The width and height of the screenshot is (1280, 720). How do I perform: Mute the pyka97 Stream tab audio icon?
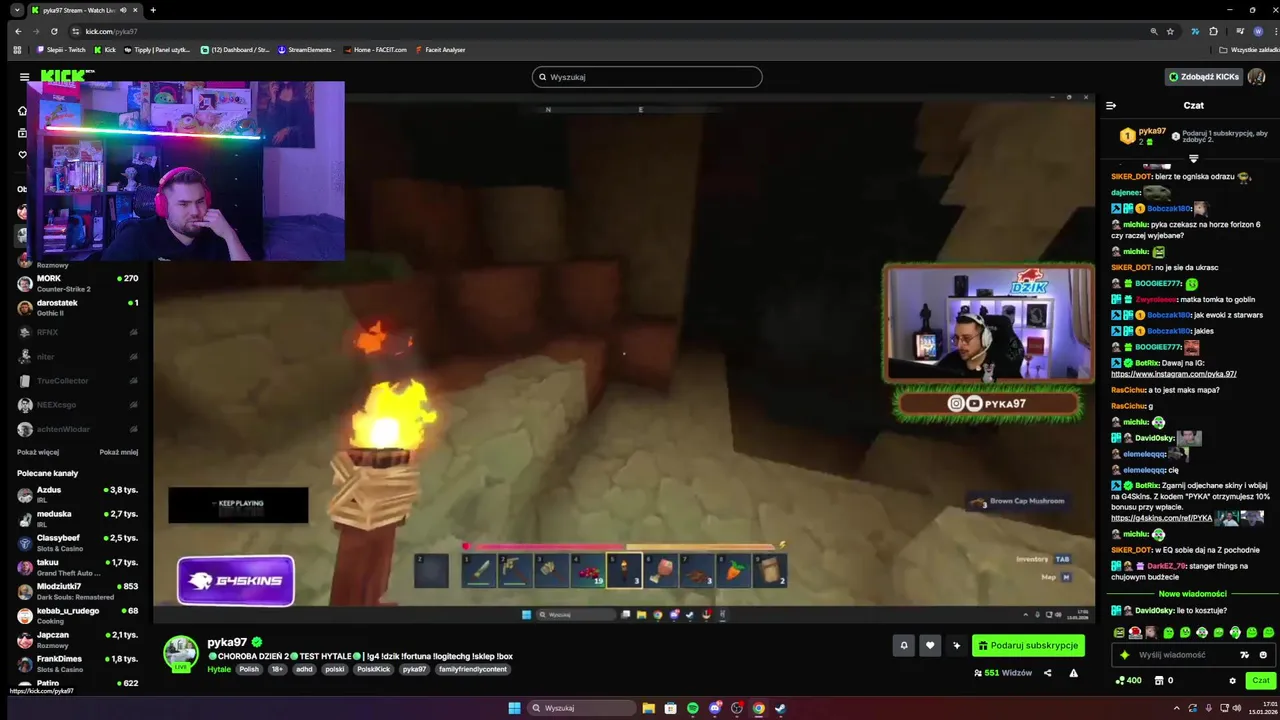click(123, 10)
